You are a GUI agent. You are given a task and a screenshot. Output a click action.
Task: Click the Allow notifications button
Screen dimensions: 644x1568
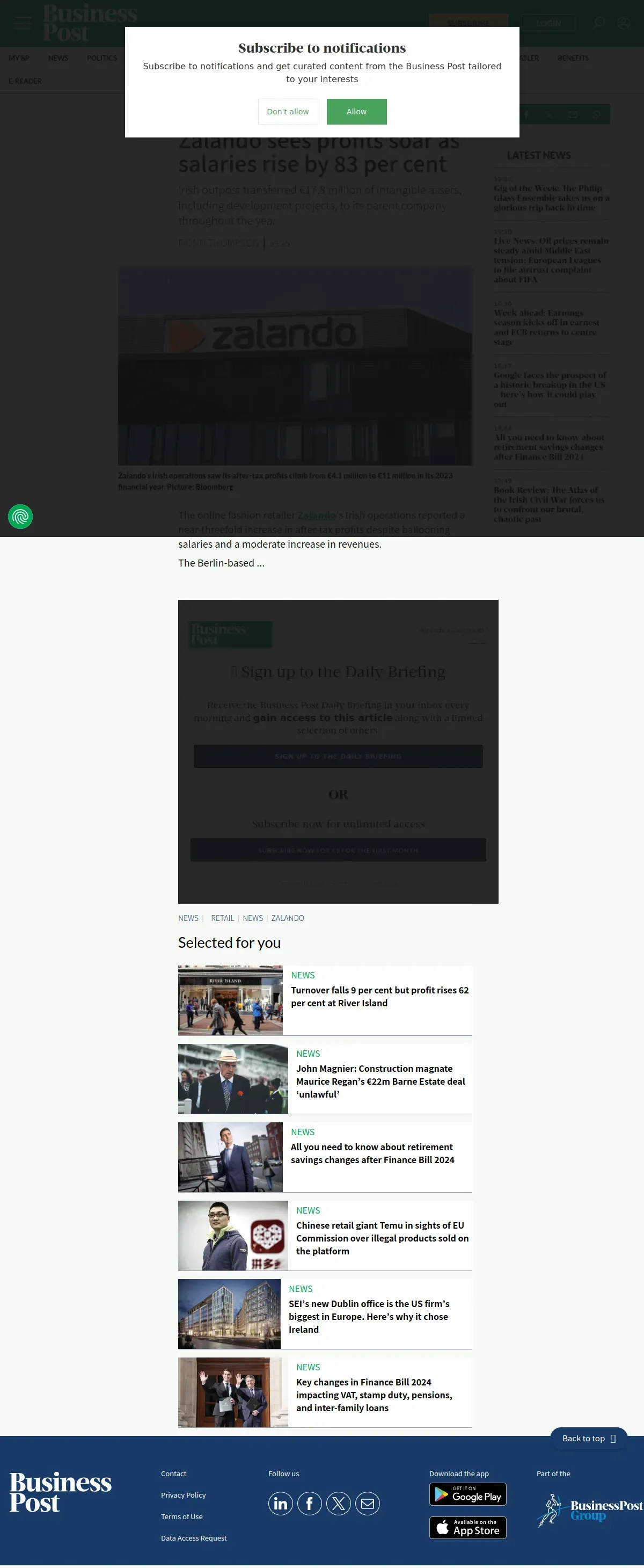click(356, 111)
